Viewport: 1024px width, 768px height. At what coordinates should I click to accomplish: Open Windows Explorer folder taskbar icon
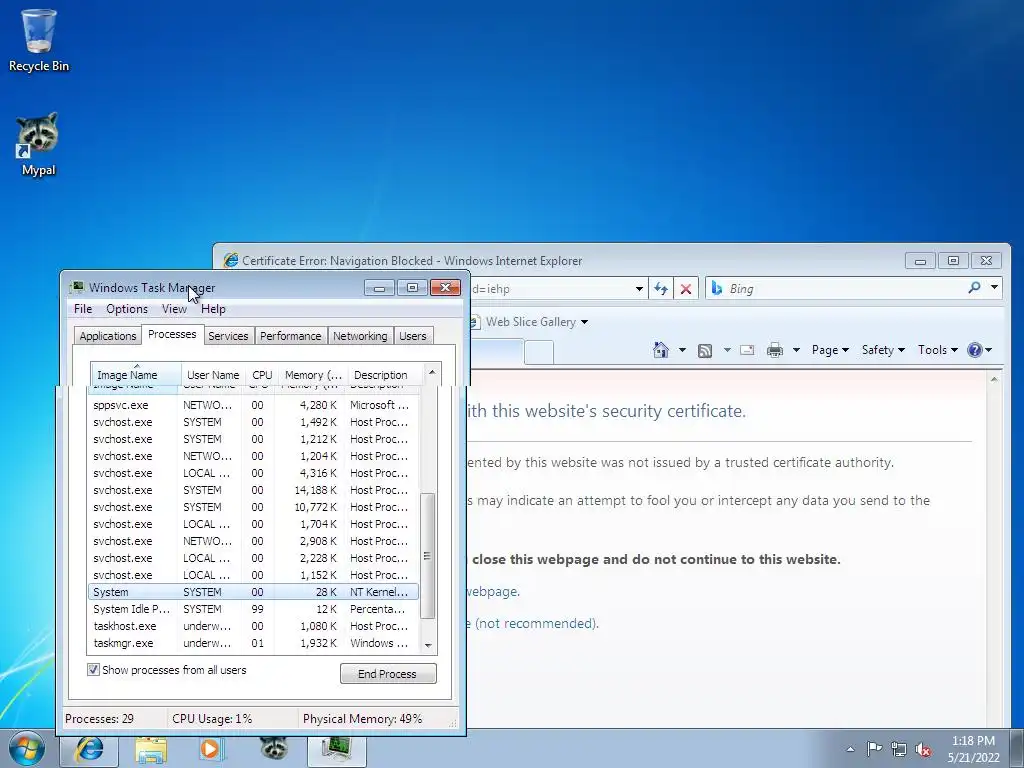pos(151,750)
